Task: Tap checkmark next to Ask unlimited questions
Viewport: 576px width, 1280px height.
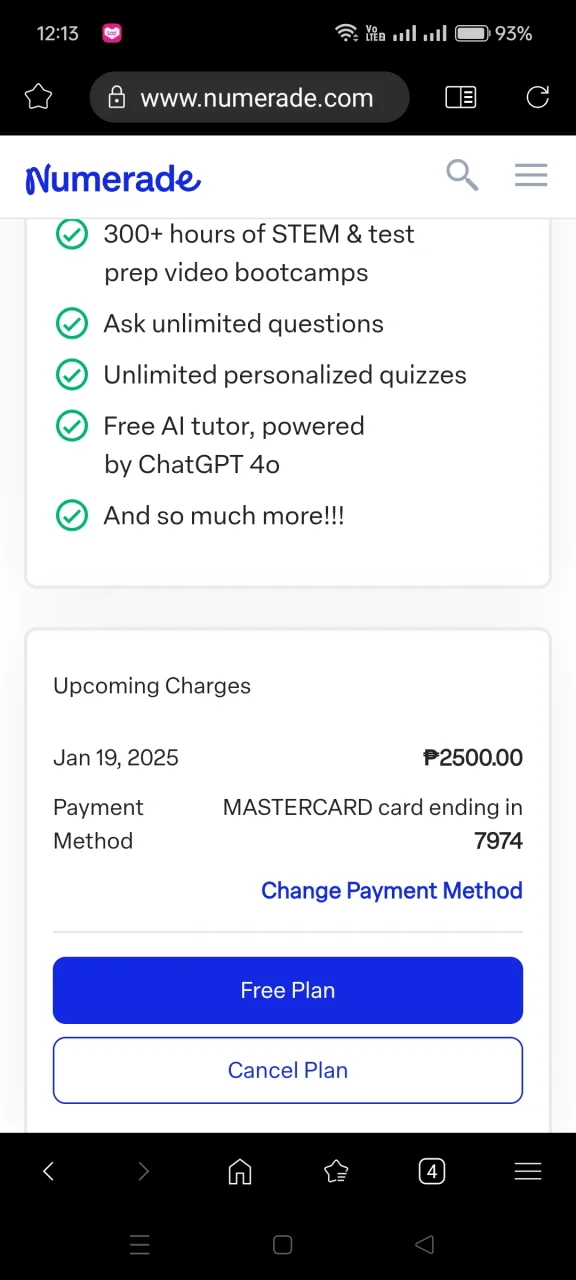Action: tap(71, 324)
